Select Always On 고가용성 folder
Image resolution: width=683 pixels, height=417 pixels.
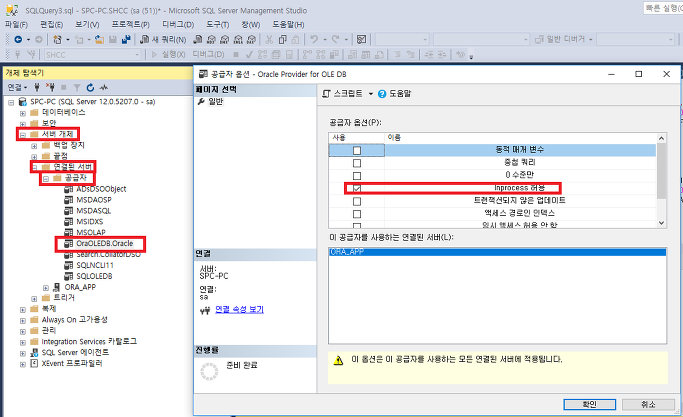tap(74, 320)
